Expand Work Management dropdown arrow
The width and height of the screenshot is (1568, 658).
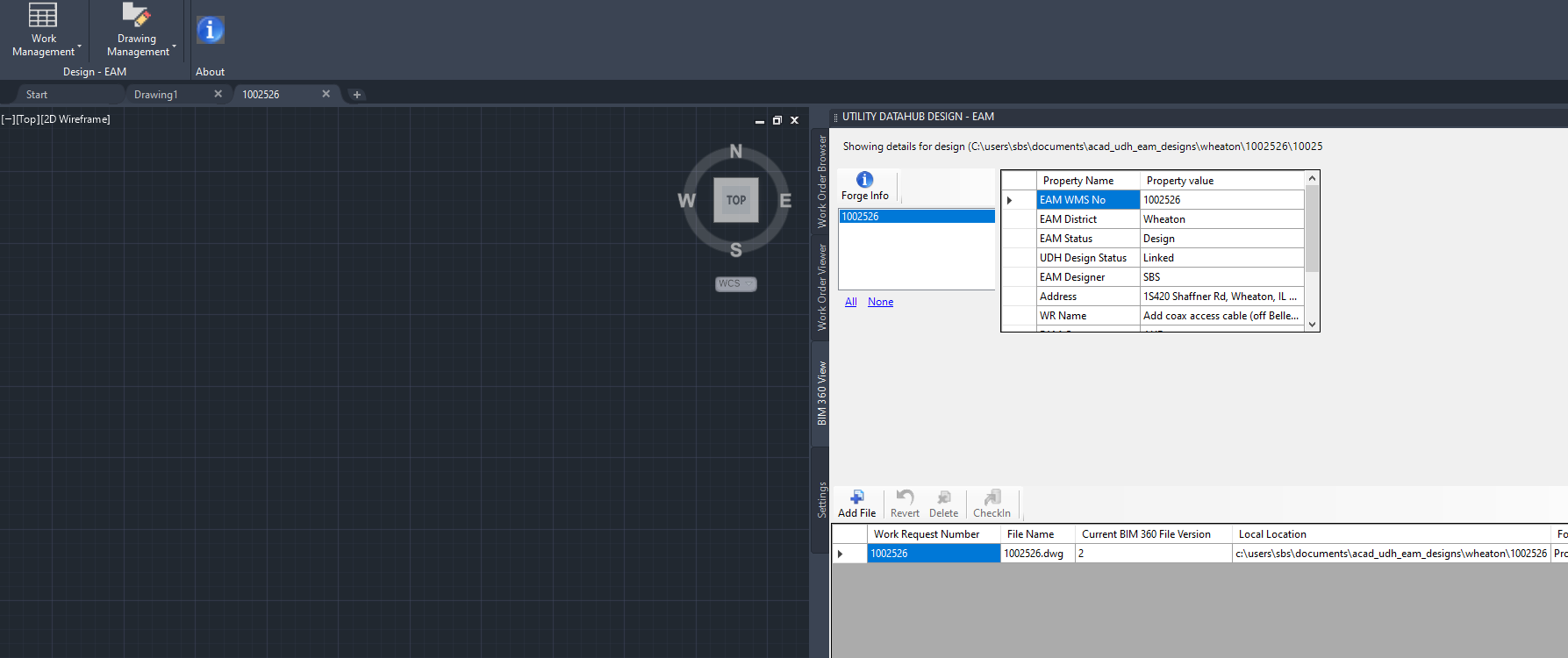pos(80,46)
